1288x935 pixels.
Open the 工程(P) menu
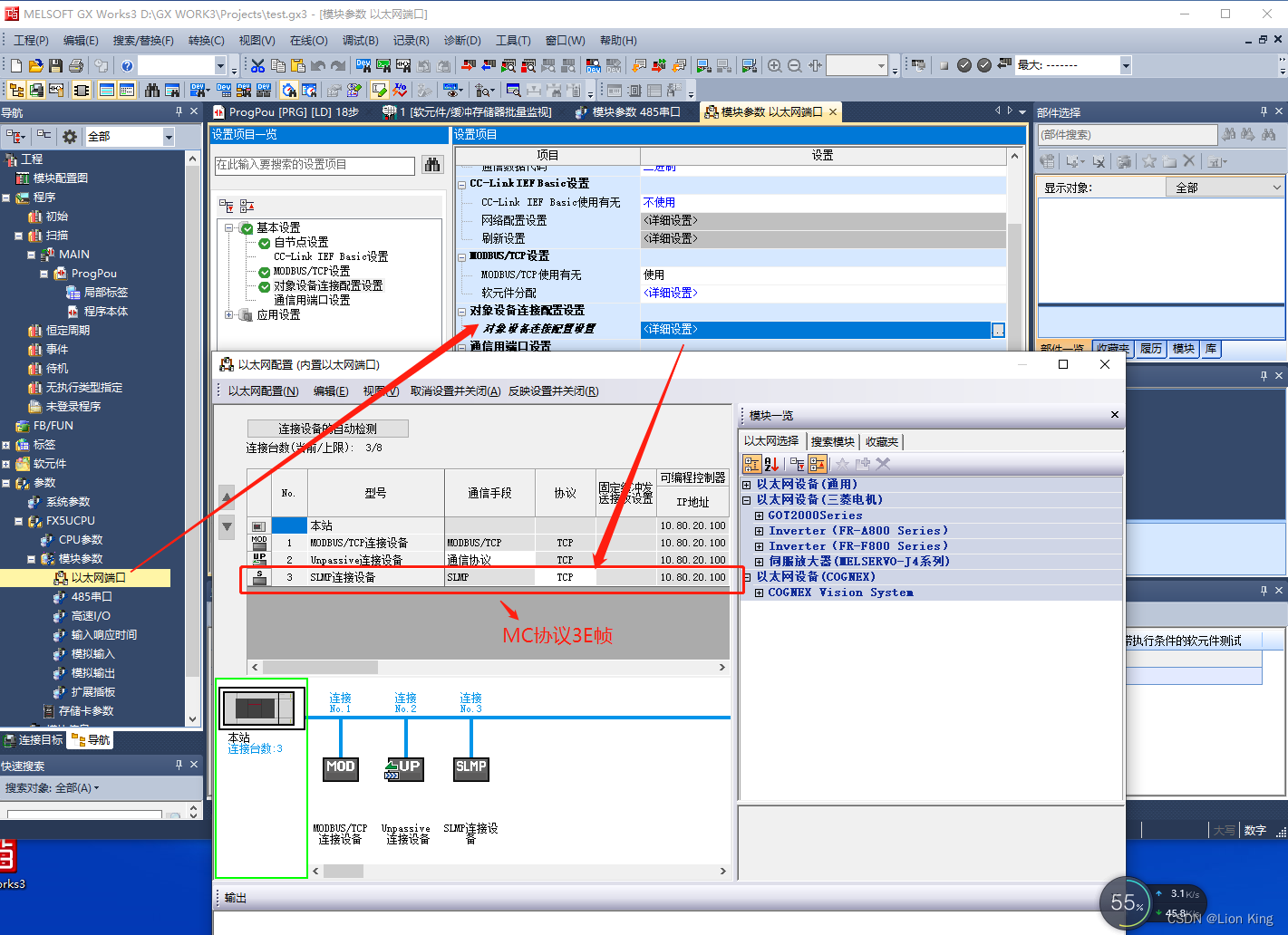(x=31, y=40)
